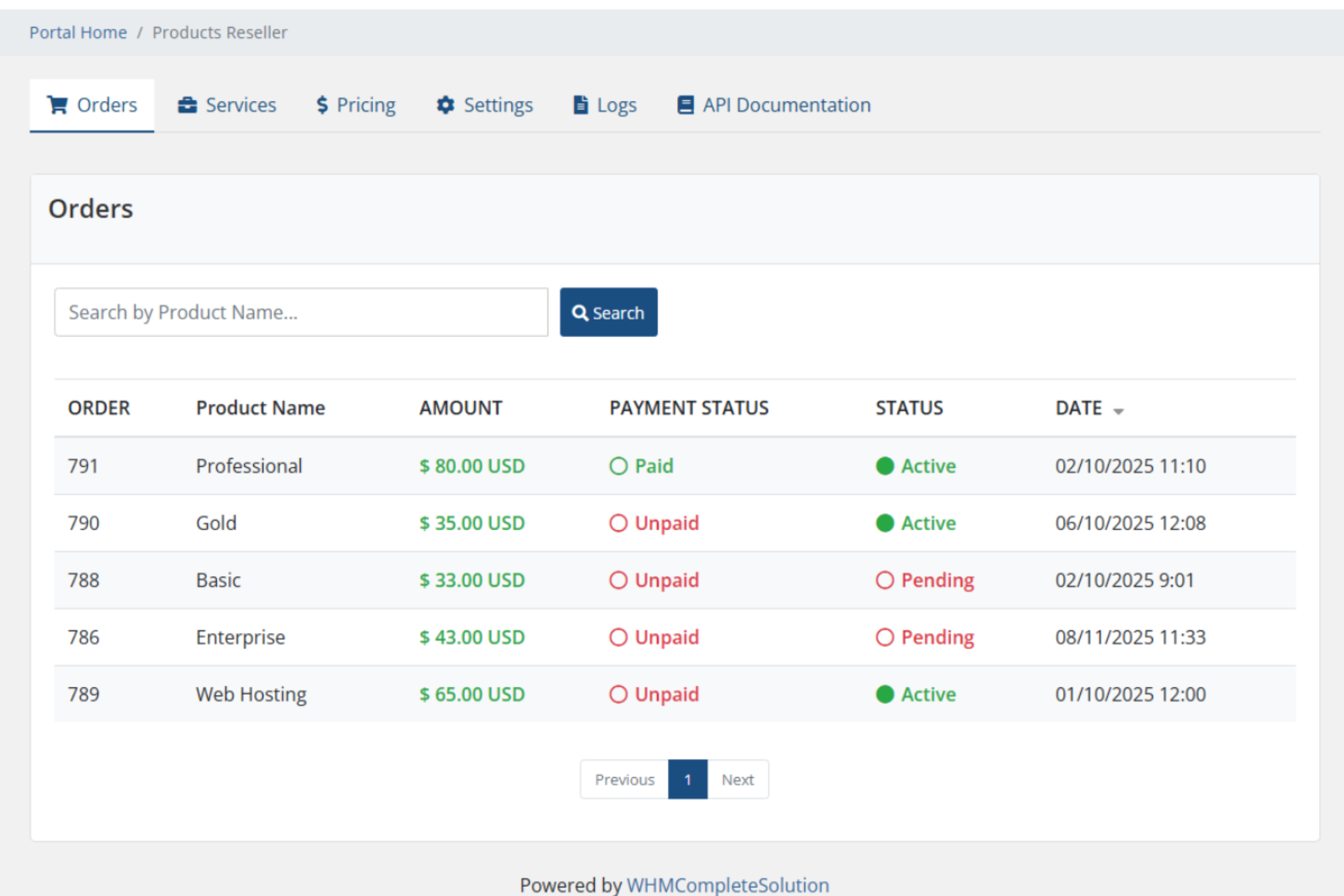Sort by AMOUNT column header
This screenshot has width=1344, height=896.
[460, 408]
